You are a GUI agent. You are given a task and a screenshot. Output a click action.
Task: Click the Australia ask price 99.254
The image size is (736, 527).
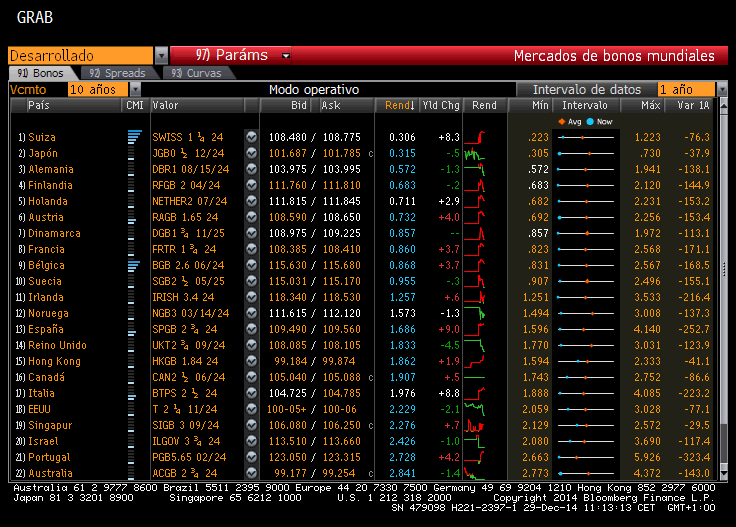tap(339, 474)
